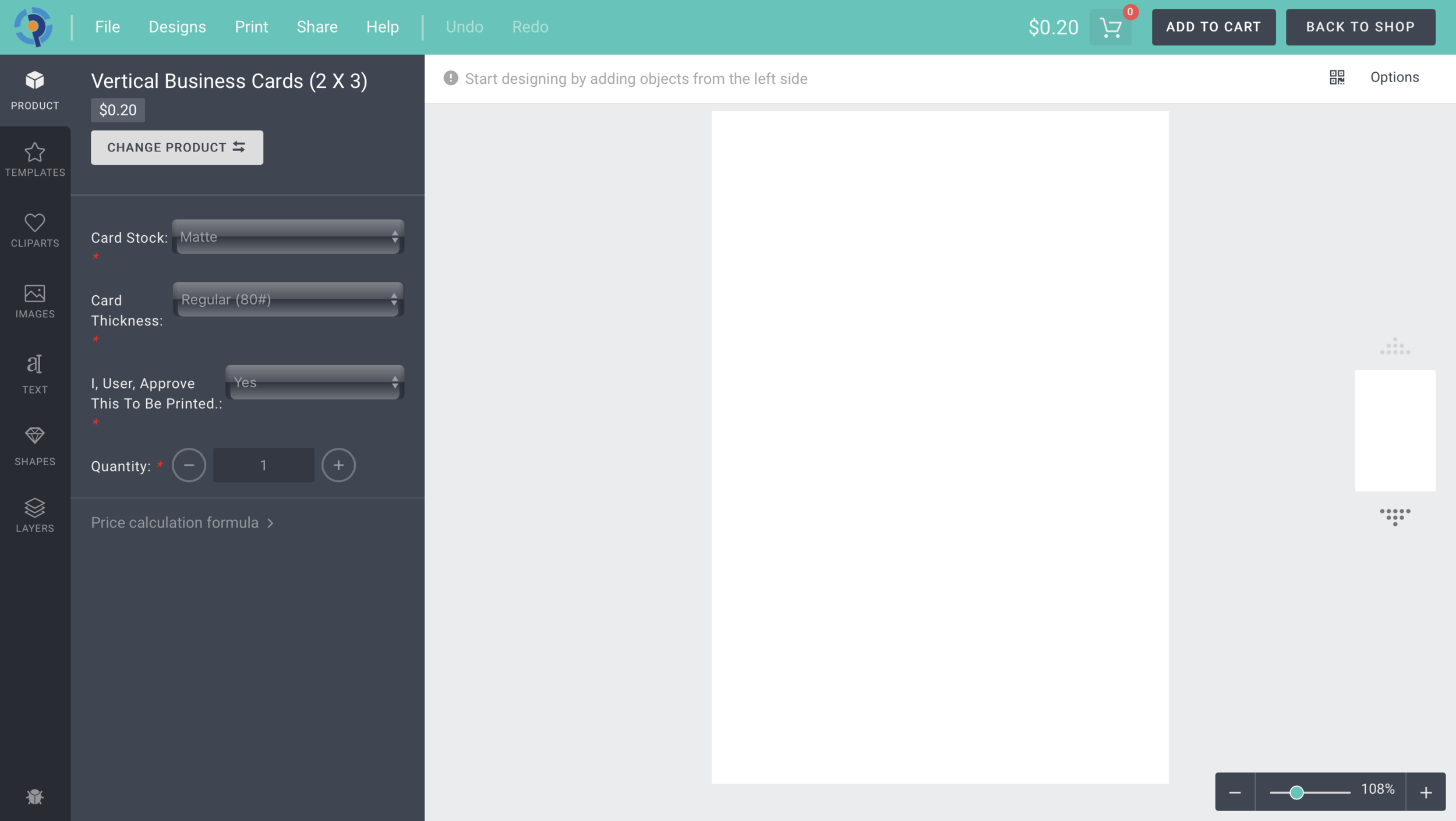1456x821 pixels.
Task: Open the Designs menu
Action: click(177, 27)
